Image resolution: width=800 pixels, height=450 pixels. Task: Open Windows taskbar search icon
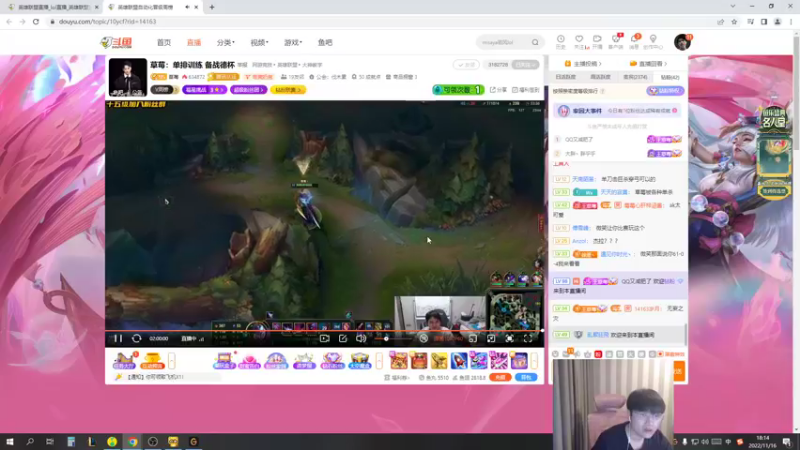pos(30,441)
